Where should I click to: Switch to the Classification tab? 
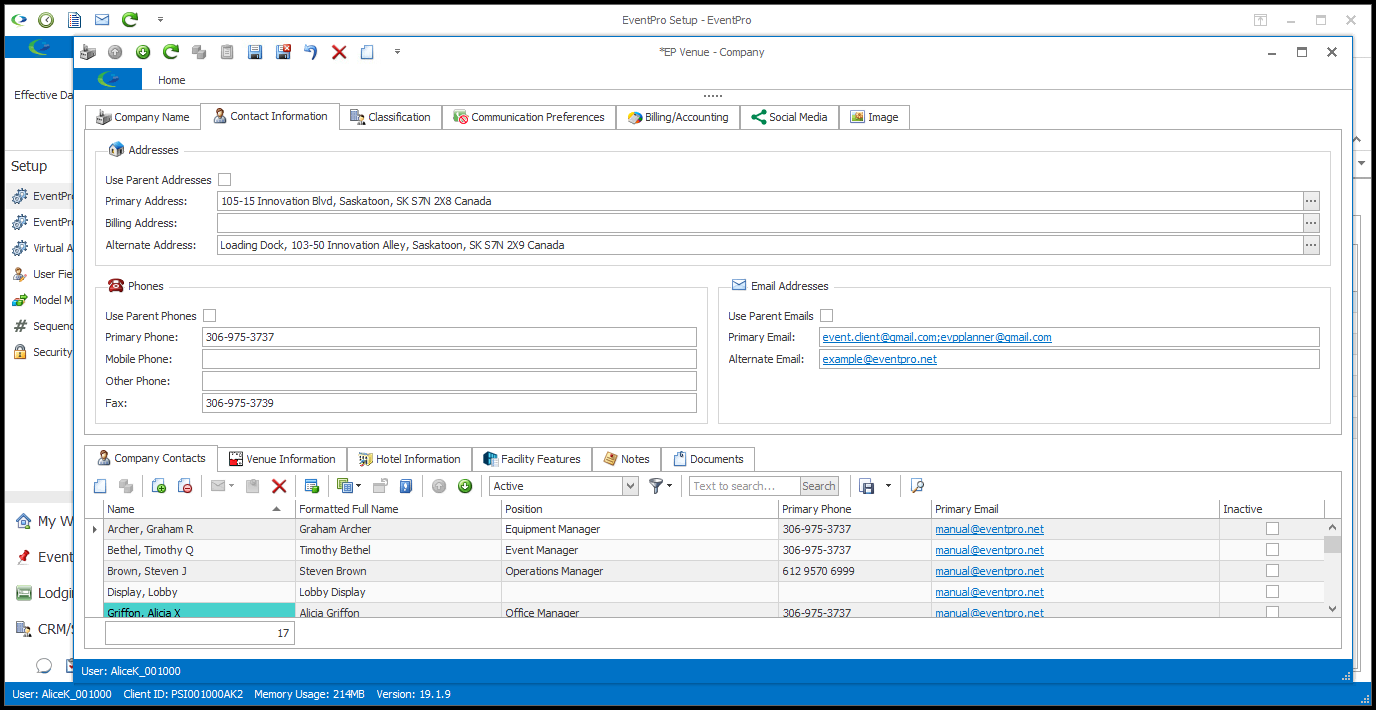(x=390, y=117)
